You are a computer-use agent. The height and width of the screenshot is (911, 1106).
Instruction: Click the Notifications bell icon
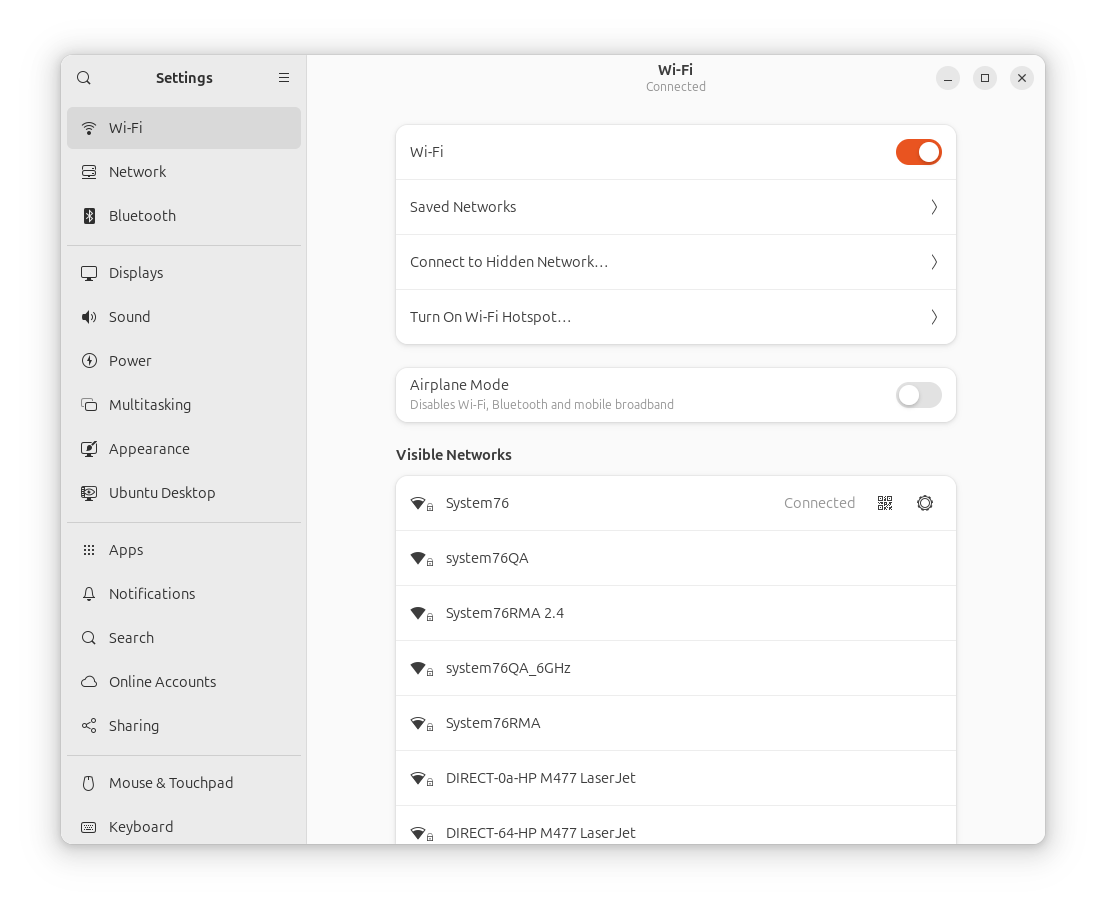pos(89,594)
